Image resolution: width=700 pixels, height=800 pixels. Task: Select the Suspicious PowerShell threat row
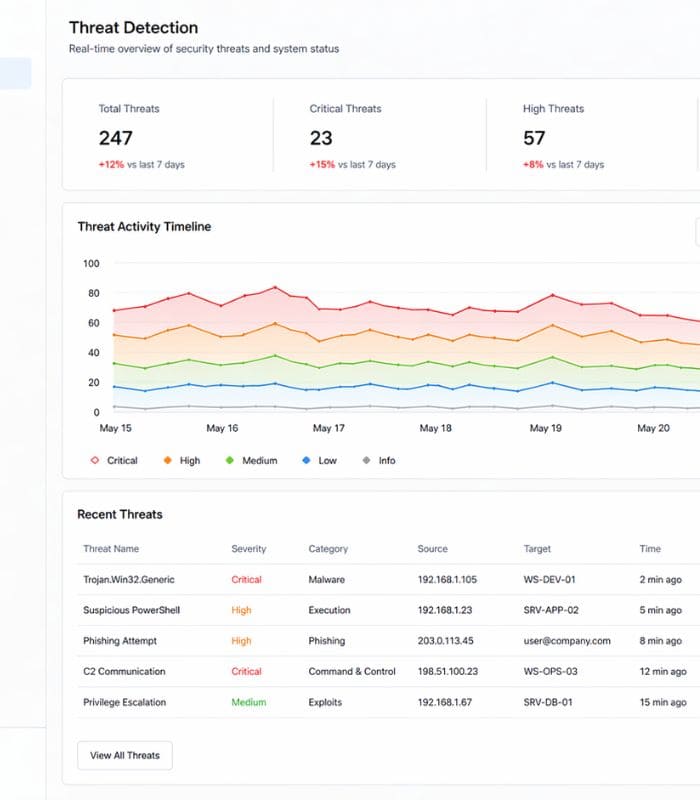131,610
